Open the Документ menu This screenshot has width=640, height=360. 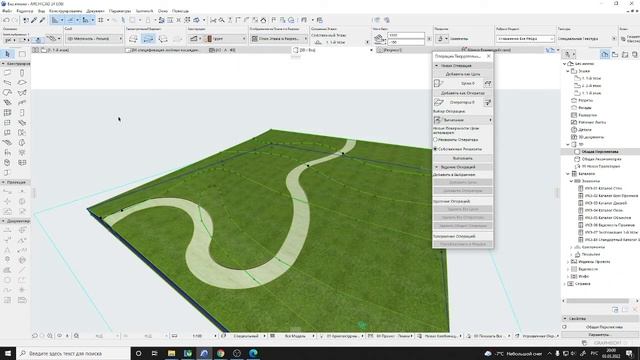coord(96,11)
